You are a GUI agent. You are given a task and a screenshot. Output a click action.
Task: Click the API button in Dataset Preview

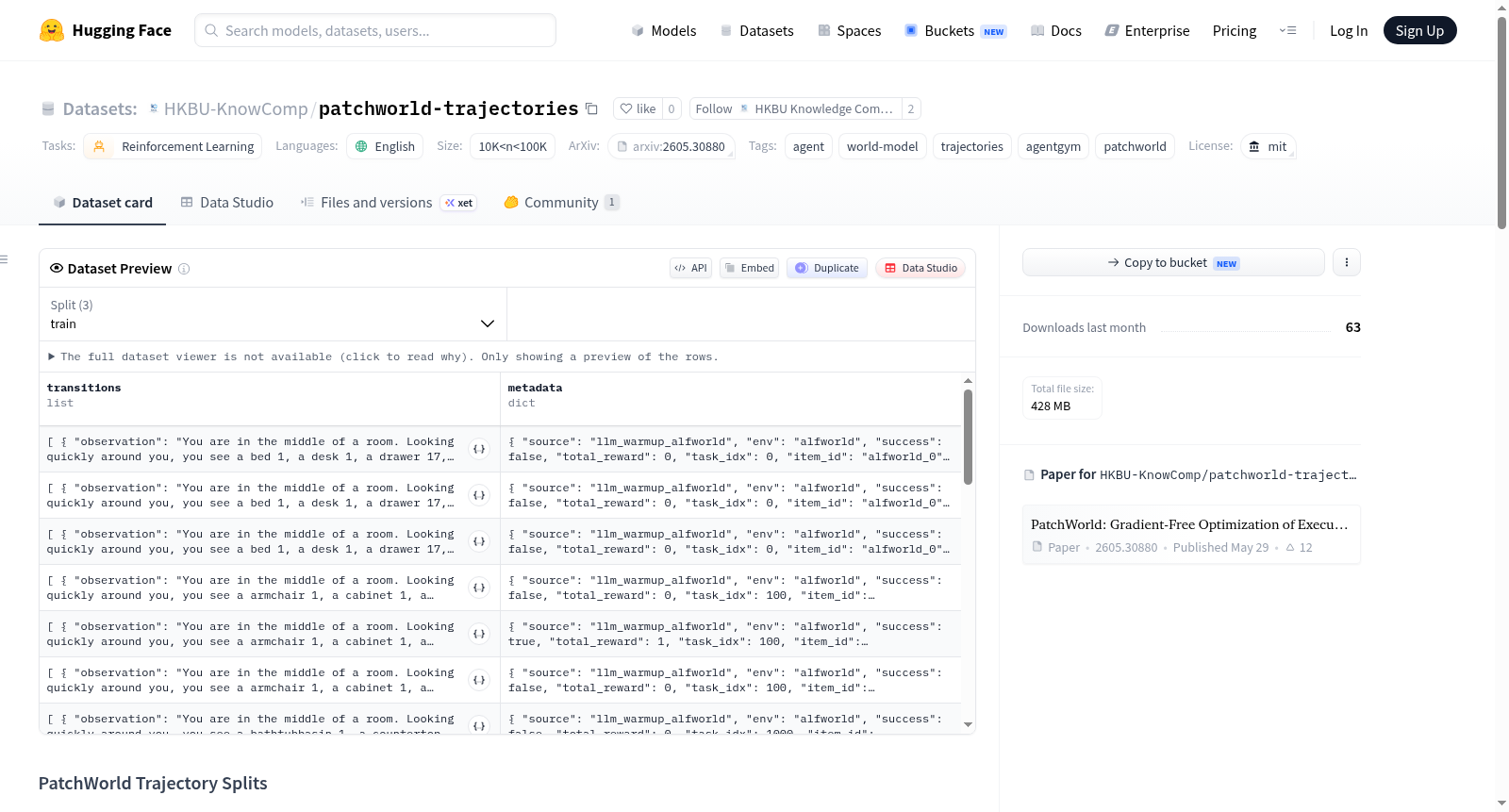click(x=690, y=269)
